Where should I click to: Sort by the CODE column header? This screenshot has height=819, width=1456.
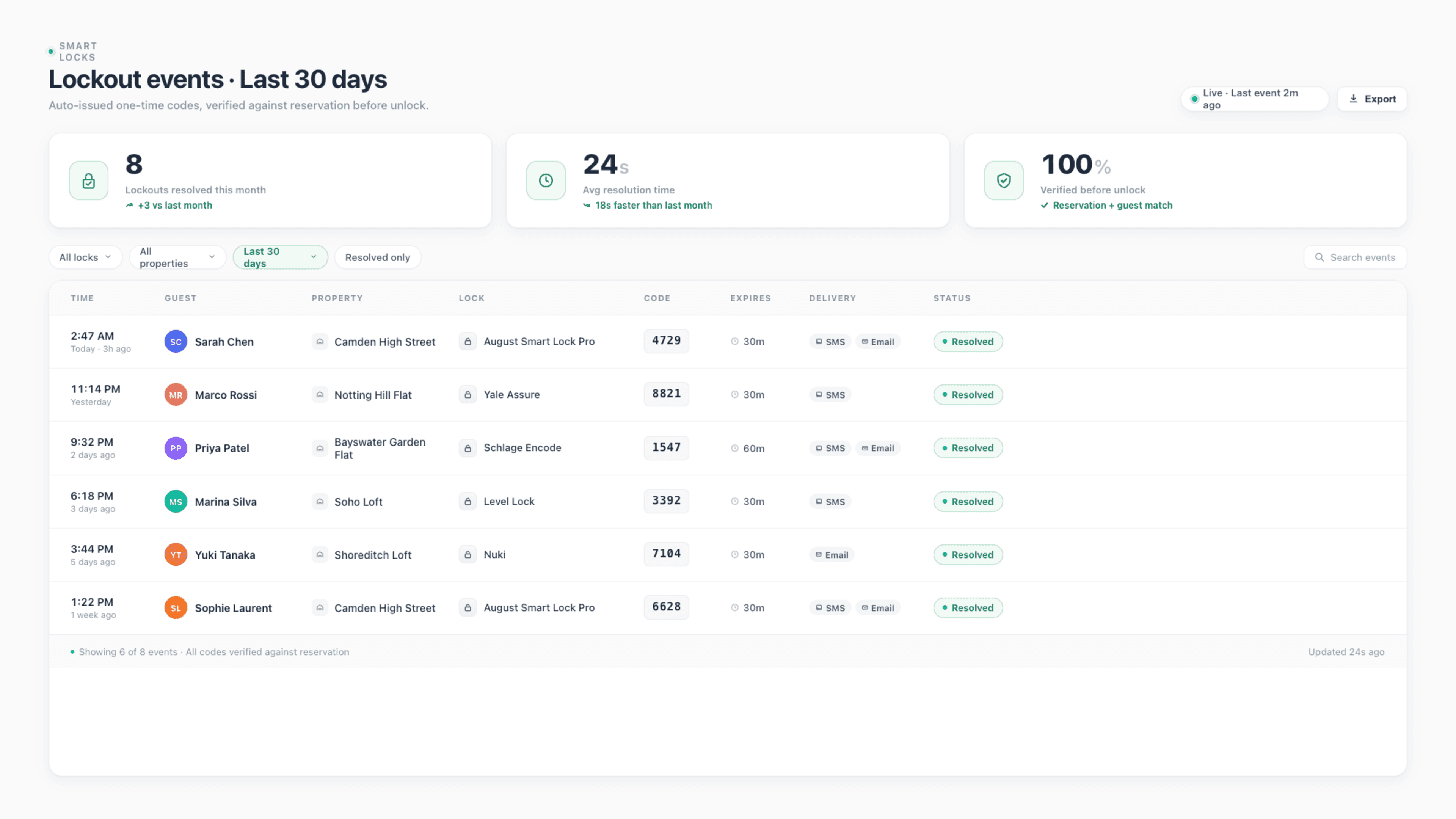coord(657,298)
